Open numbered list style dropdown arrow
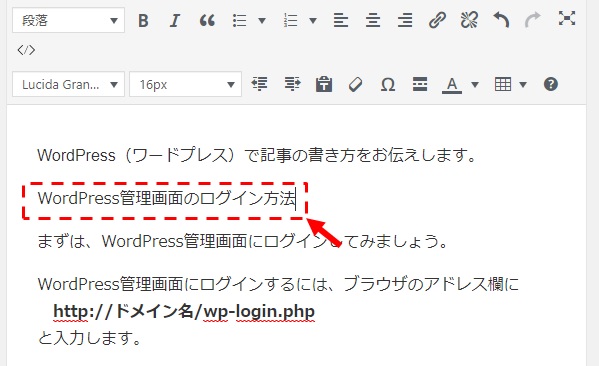 [x=313, y=20]
